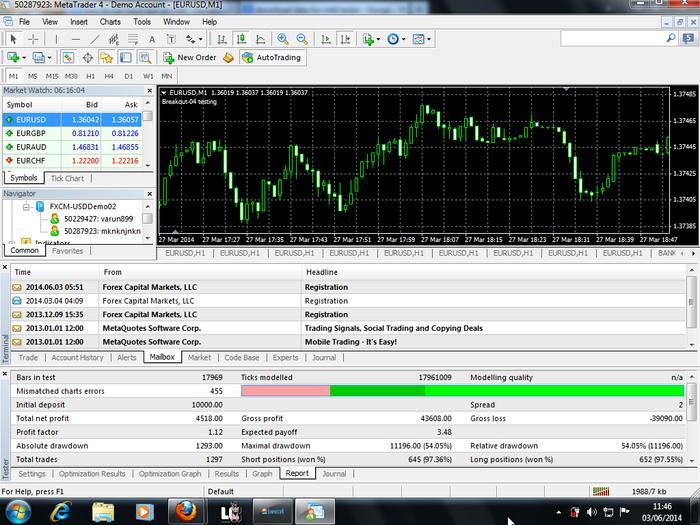Switch timeframe to D1
Screen dimensions: 700x525
129,76
